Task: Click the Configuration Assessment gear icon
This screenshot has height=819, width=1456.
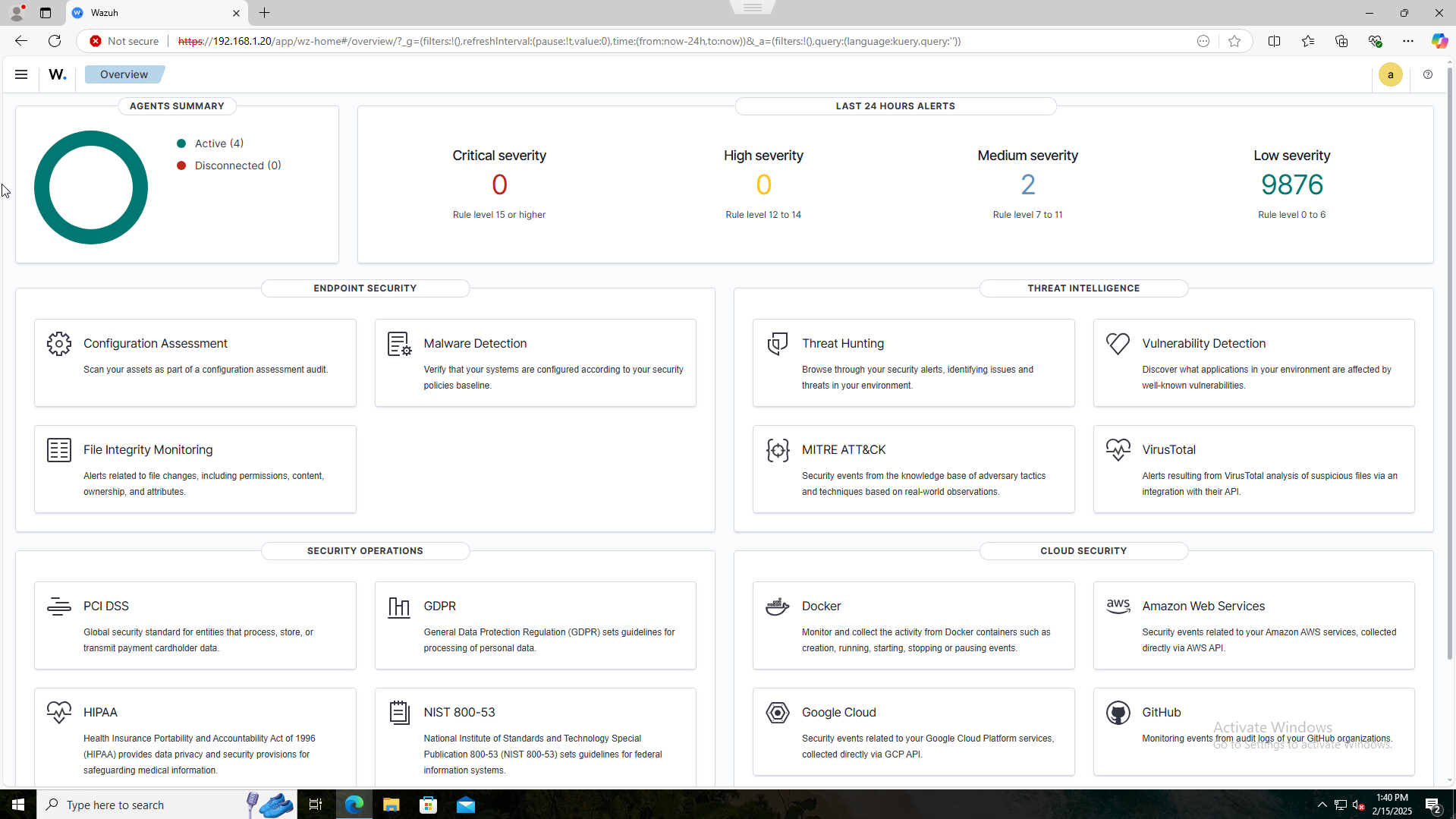Action: [x=59, y=344]
